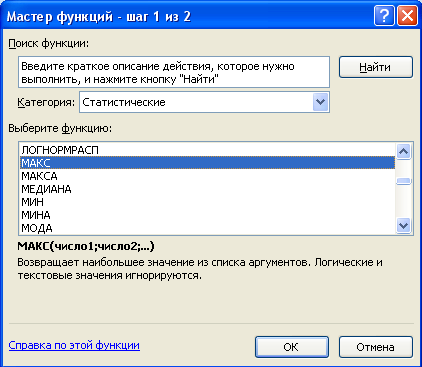422x367 pixels.
Task: Open the Справка по этой функции link
Action: coord(74,345)
